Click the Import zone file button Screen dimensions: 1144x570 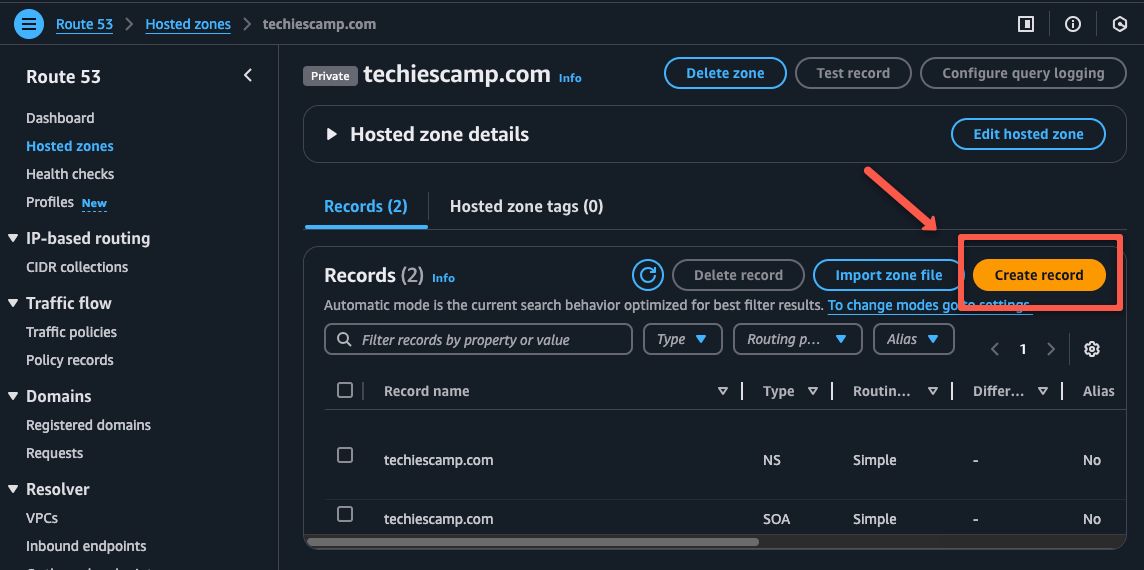pos(889,275)
